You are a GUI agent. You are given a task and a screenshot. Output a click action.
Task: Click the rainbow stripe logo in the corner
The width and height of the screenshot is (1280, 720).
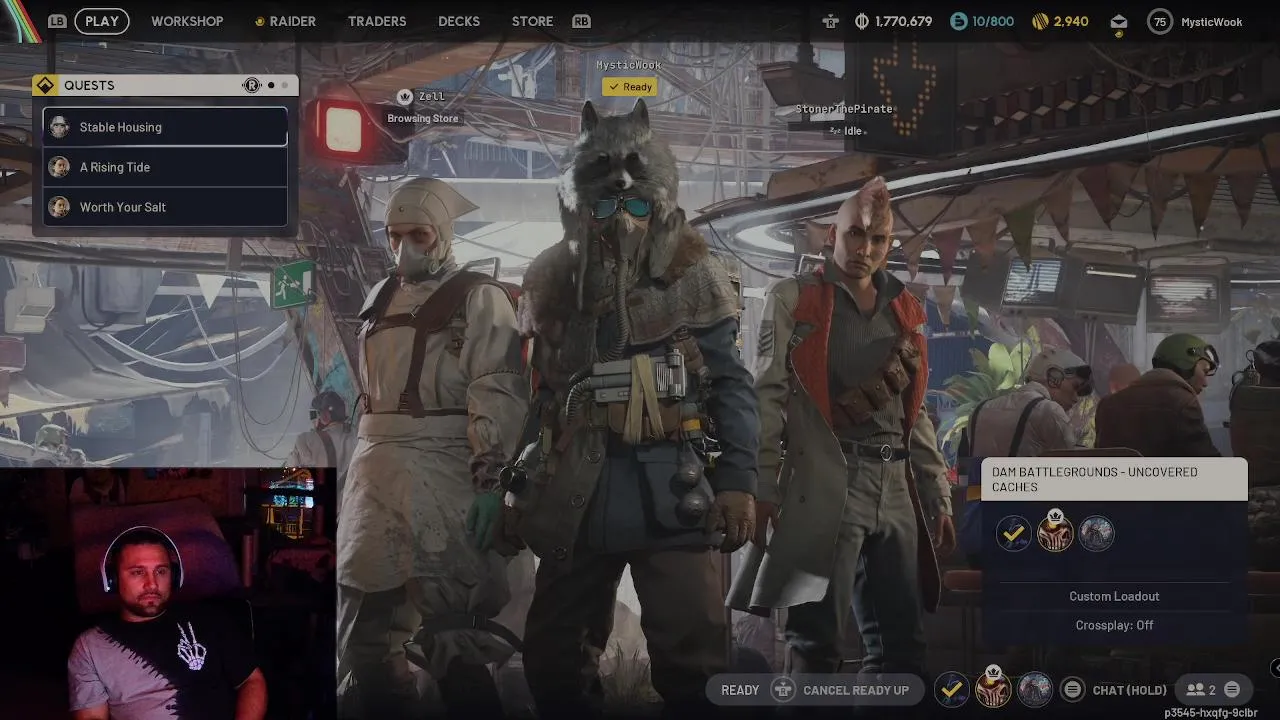[x=20, y=21]
